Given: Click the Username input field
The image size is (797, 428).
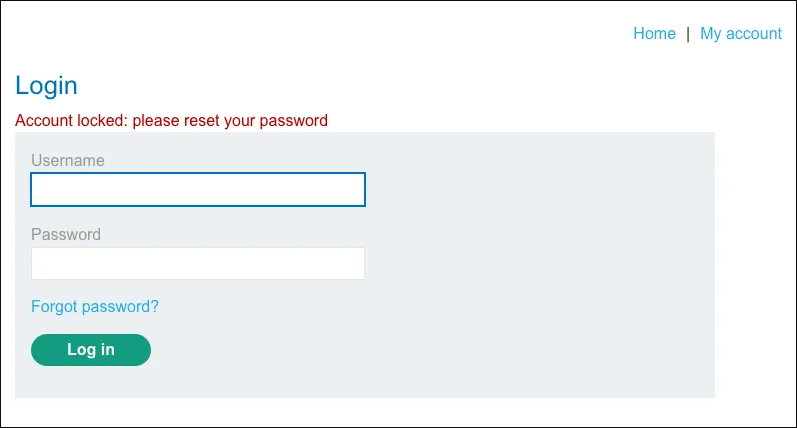Looking at the screenshot, I should point(198,189).
